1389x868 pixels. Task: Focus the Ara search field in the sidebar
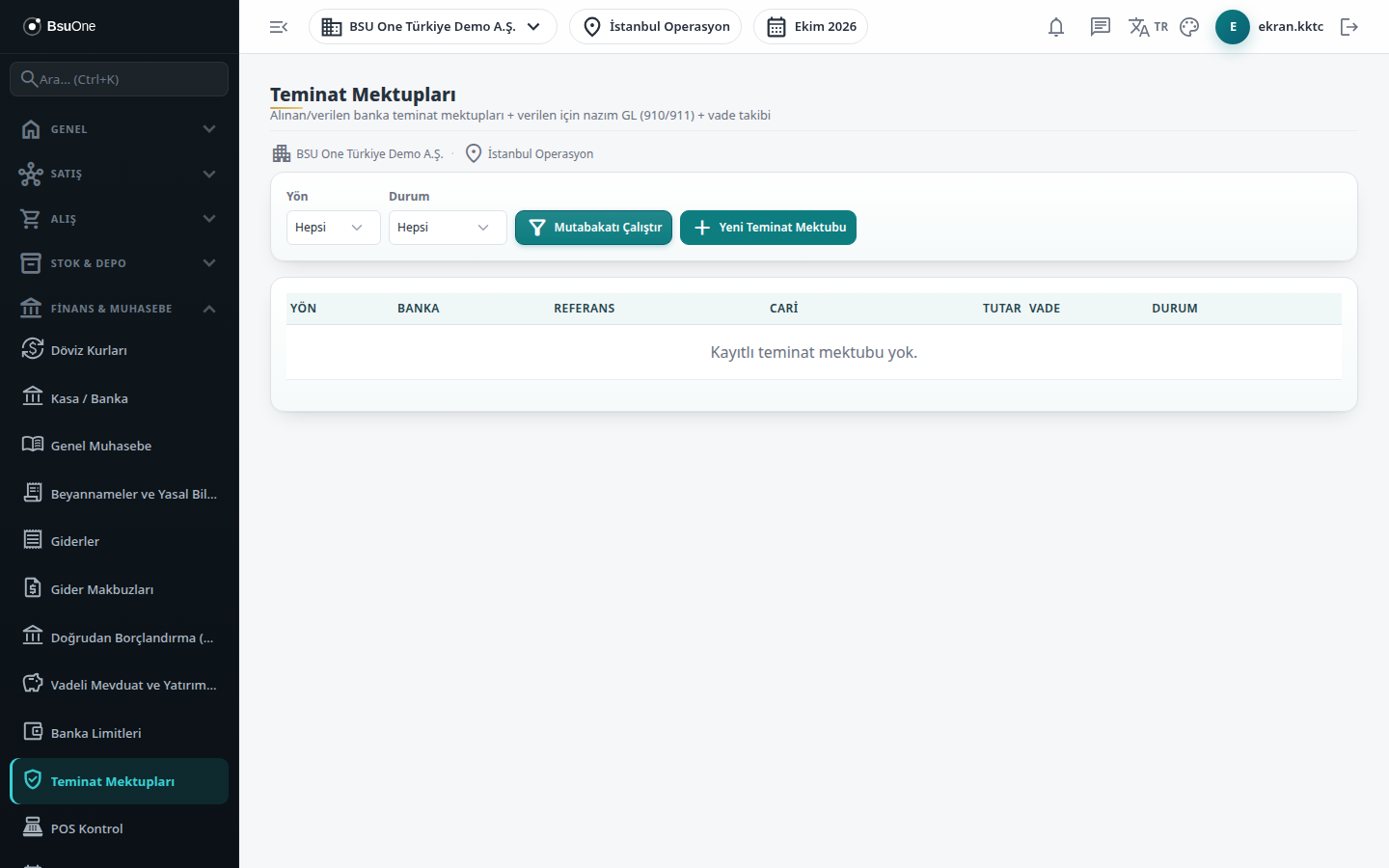pos(120,79)
